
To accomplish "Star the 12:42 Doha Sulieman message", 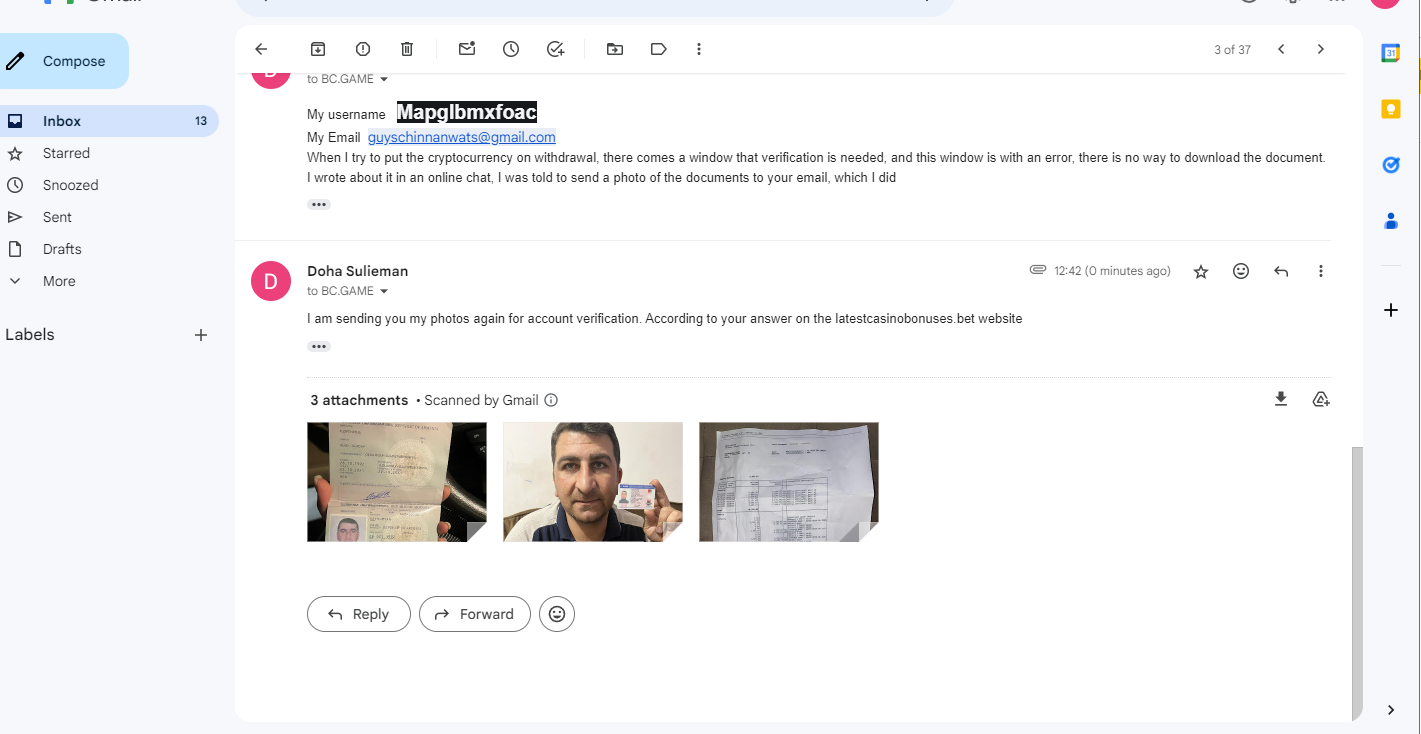I will [1201, 271].
